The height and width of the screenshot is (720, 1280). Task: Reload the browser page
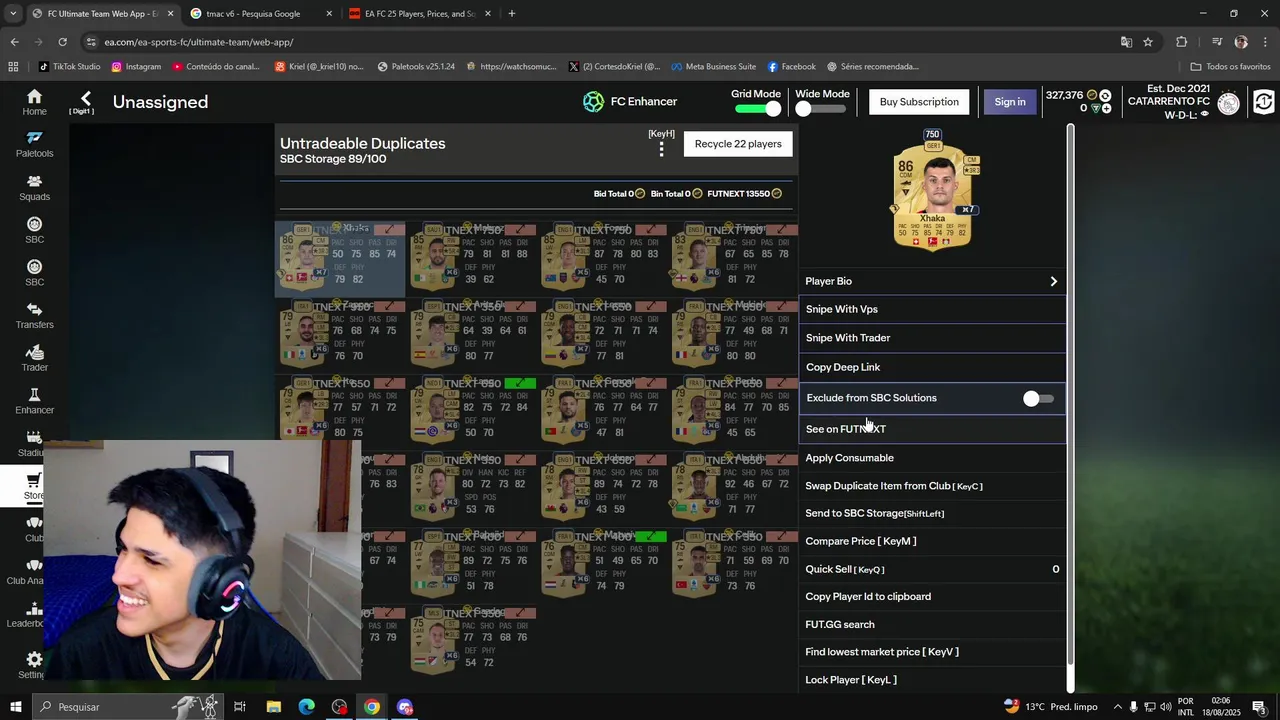pos(62,42)
